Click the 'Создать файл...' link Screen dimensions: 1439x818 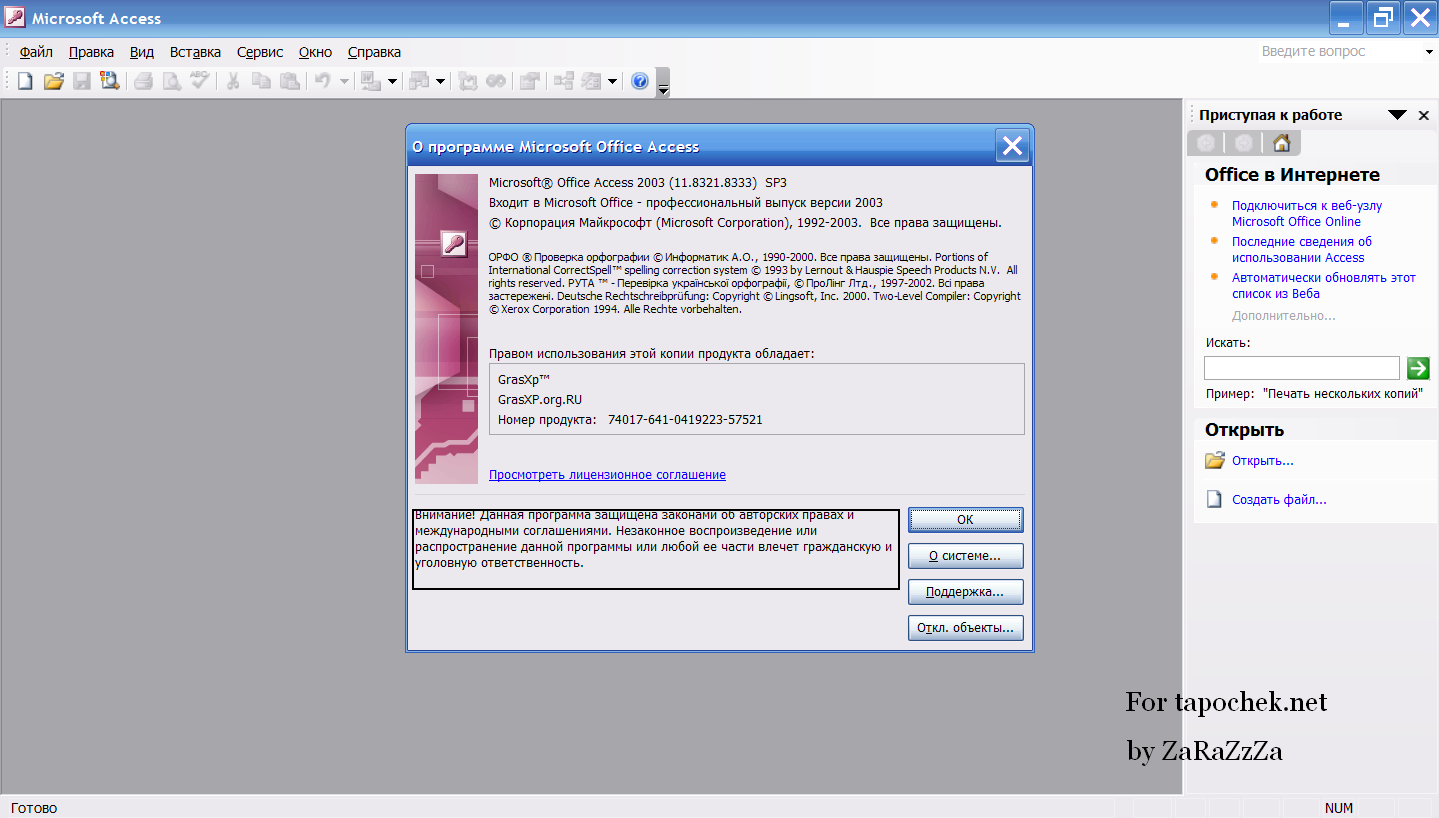point(1279,500)
